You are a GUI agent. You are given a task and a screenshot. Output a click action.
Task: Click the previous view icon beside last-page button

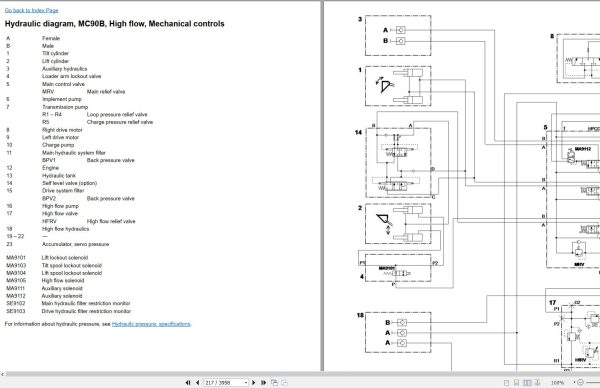[x=274, y=382]
